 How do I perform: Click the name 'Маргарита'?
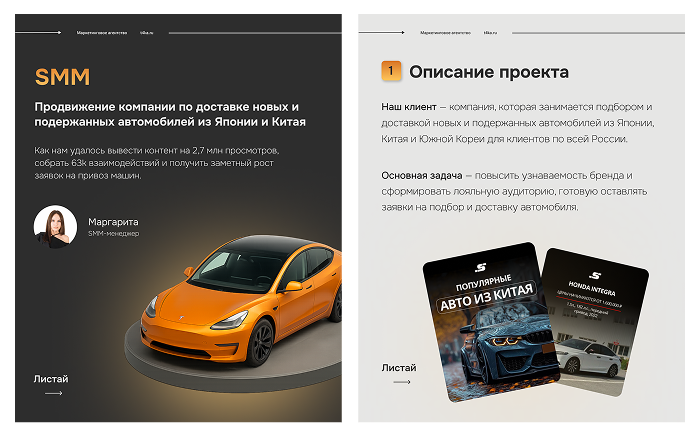pos(113,222)
